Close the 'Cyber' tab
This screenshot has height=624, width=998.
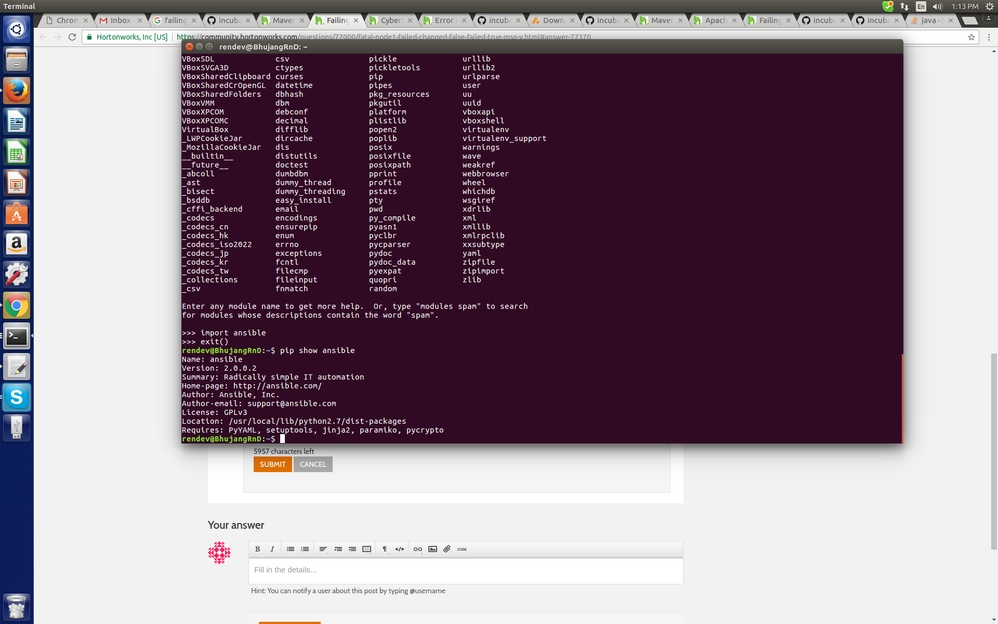click(410, 20)
